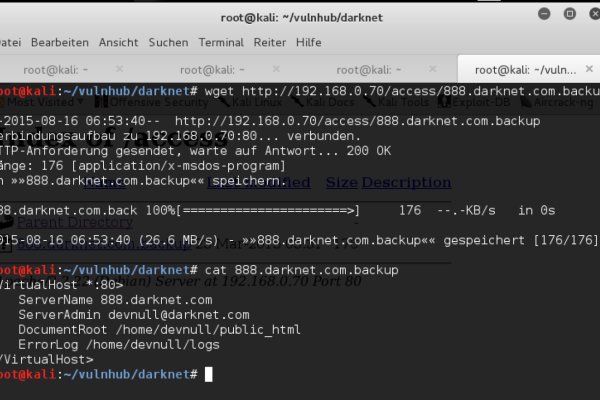Click the window title bar text
600x400 pixels.
pos(302,16)
